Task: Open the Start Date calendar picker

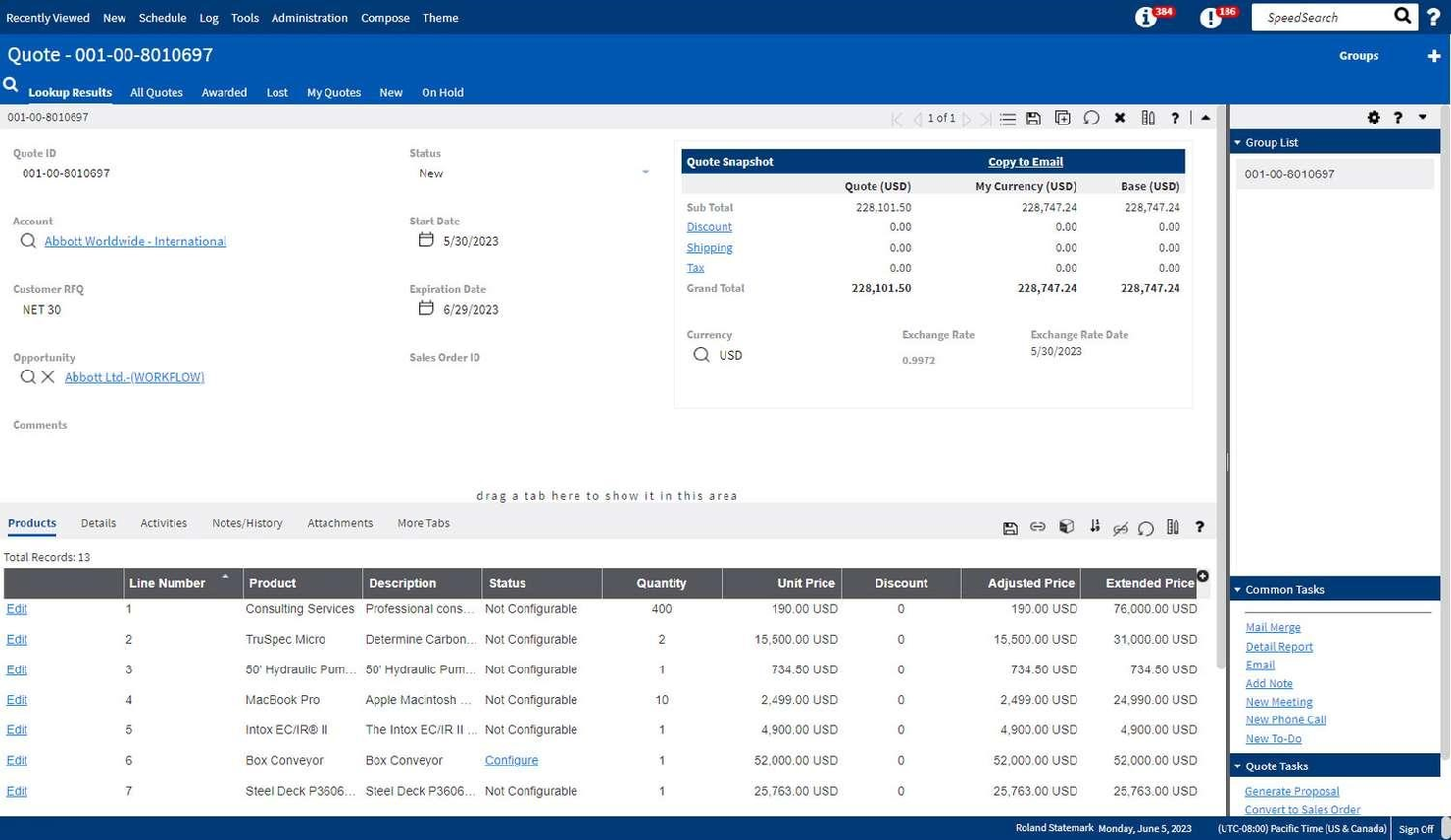Action: pos(426,239)
